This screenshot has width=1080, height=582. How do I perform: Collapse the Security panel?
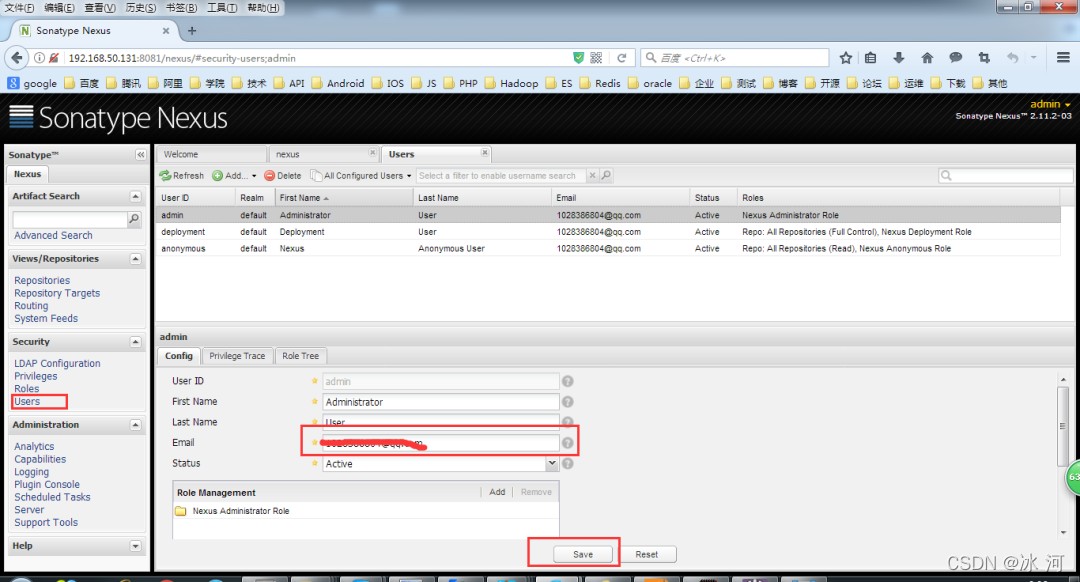click(136, 342)
